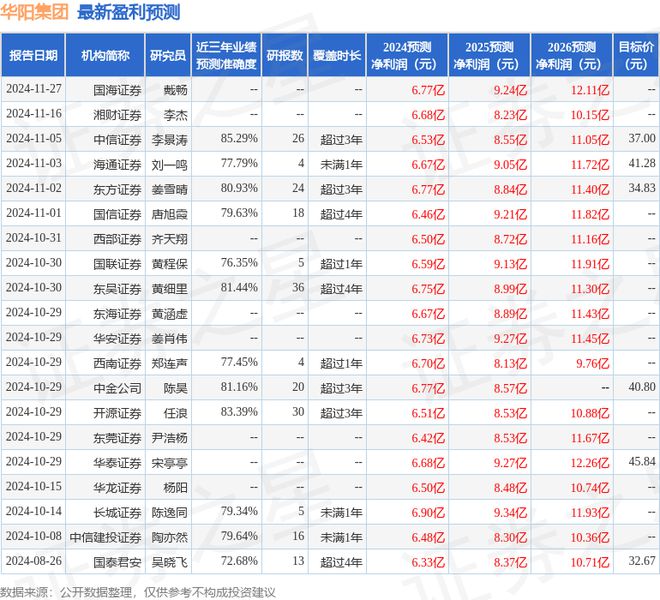
Task: Click 6.42亿 in the 东莞证券 row
Action: [x=428, y=437]
